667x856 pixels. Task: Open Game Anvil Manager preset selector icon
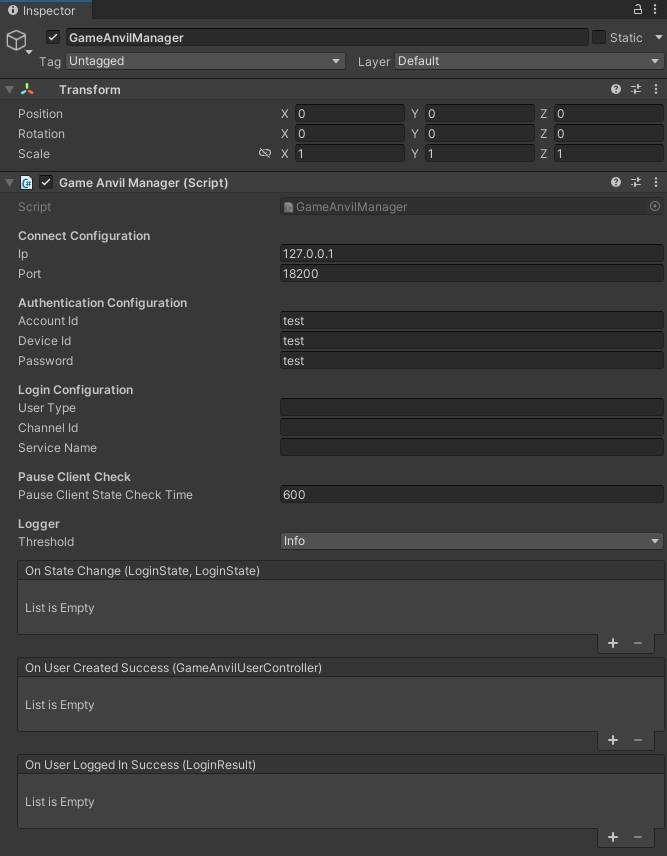(636, 182)
